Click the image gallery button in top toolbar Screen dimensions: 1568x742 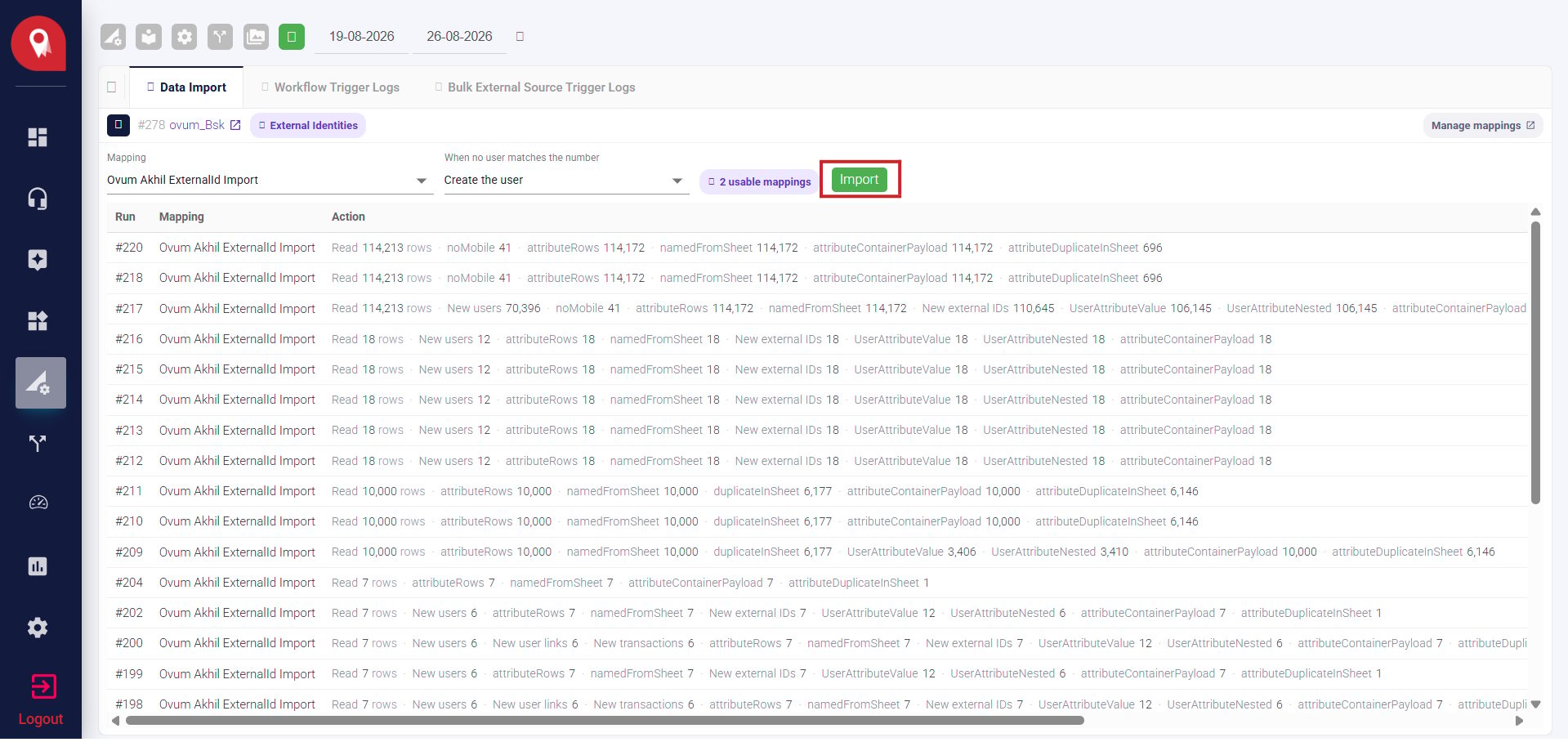click(256, 37)
